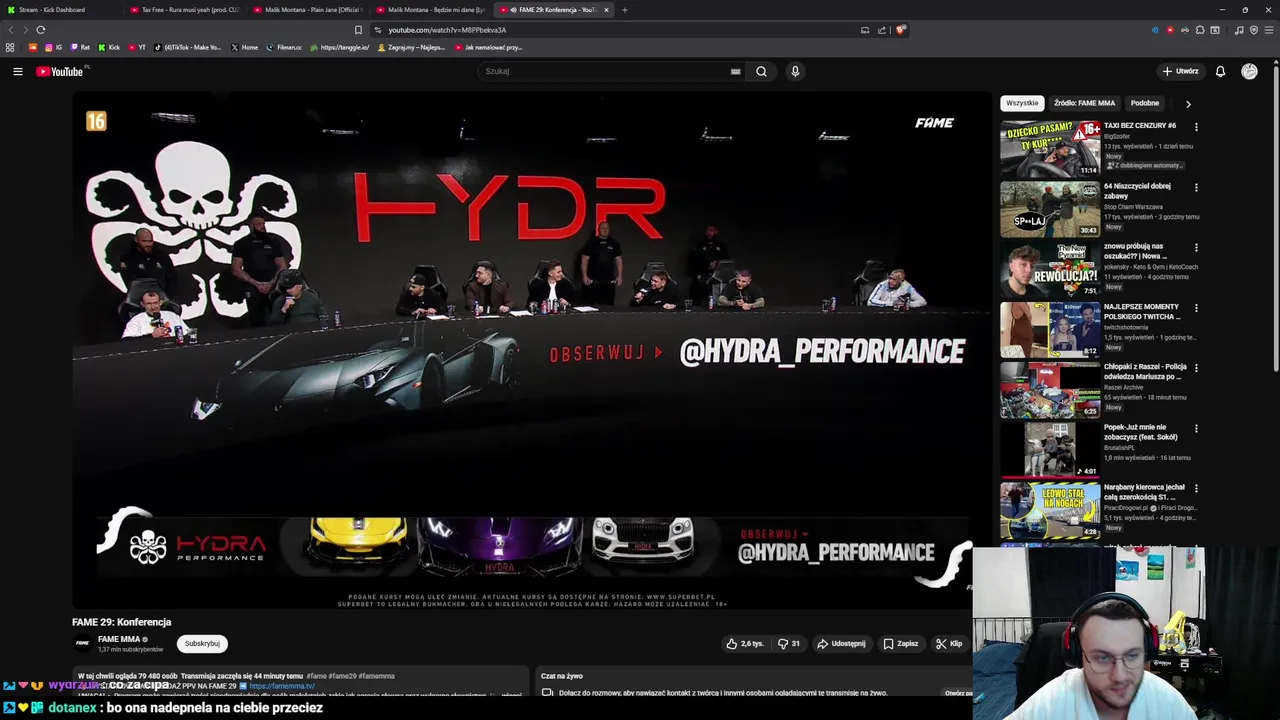Open new browser tab with plus

pos(625,10)
